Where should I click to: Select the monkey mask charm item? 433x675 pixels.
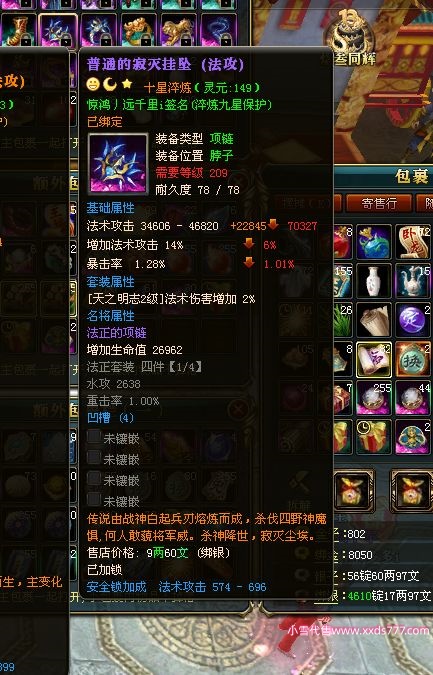414,438
